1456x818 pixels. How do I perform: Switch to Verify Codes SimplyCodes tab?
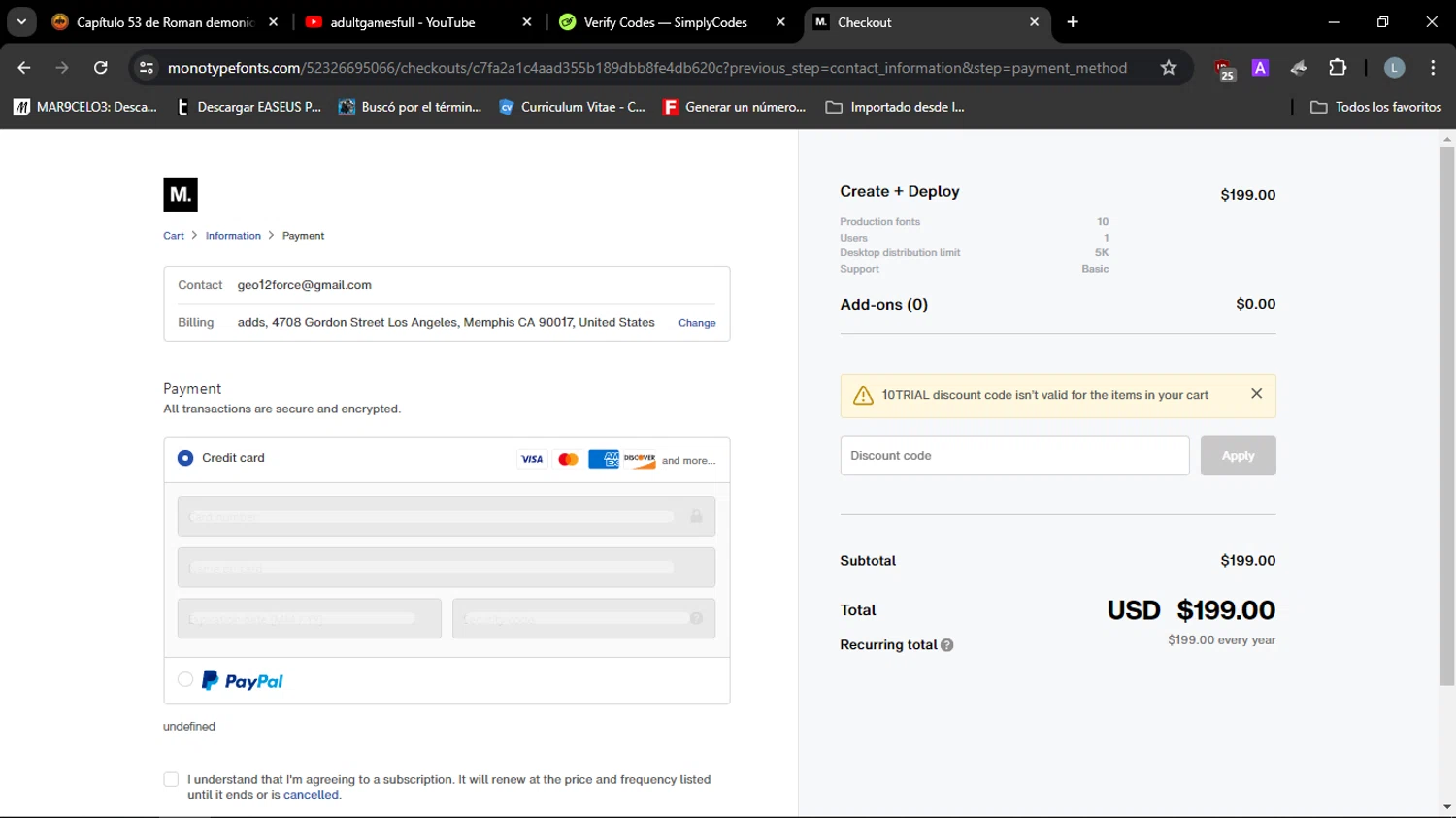coord(665,21)
